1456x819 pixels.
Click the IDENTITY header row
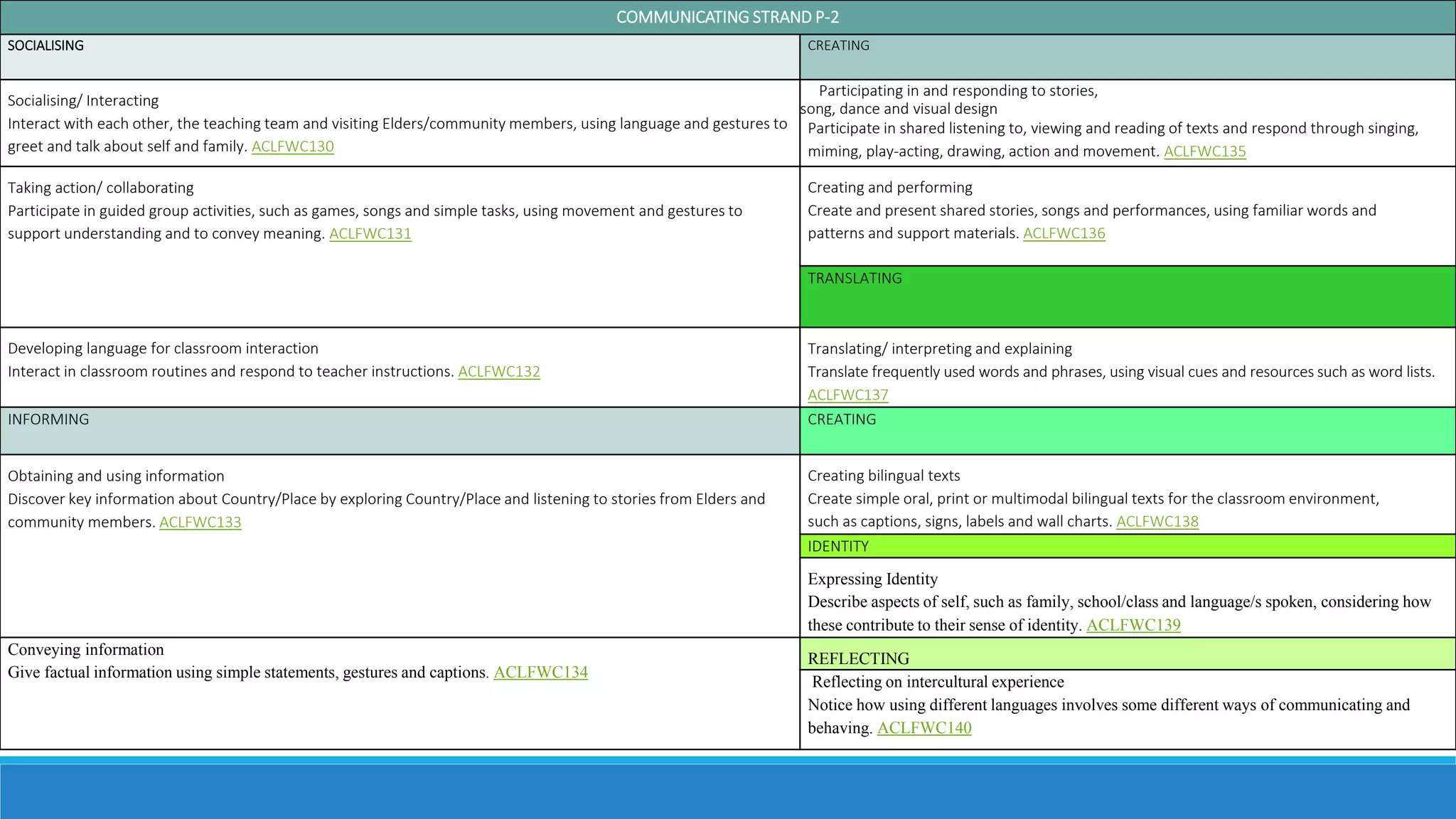[x=1127, y=546]
